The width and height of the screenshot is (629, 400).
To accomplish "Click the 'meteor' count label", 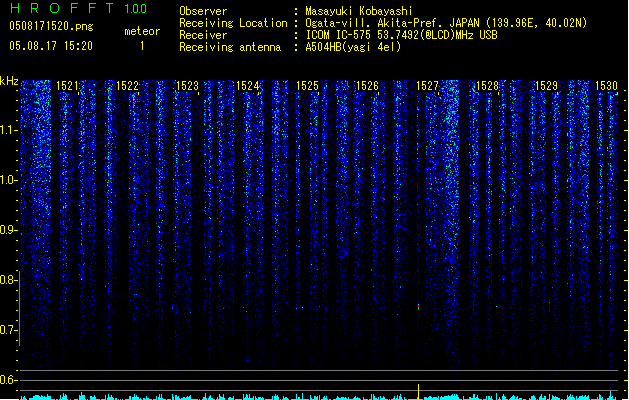I will click(x=142, y=31).
